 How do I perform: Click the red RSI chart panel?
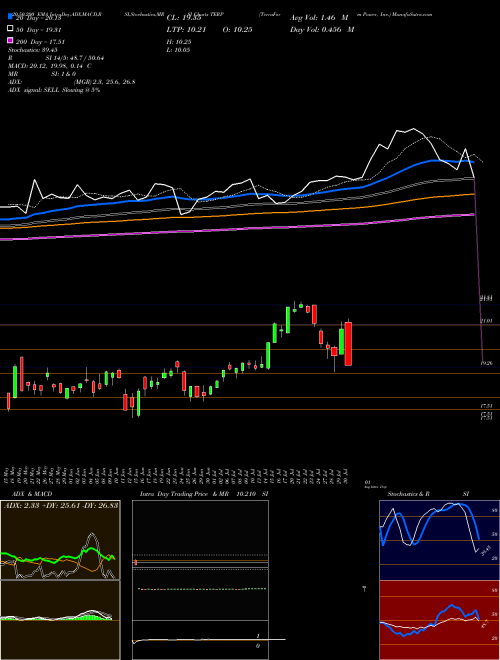439,620
